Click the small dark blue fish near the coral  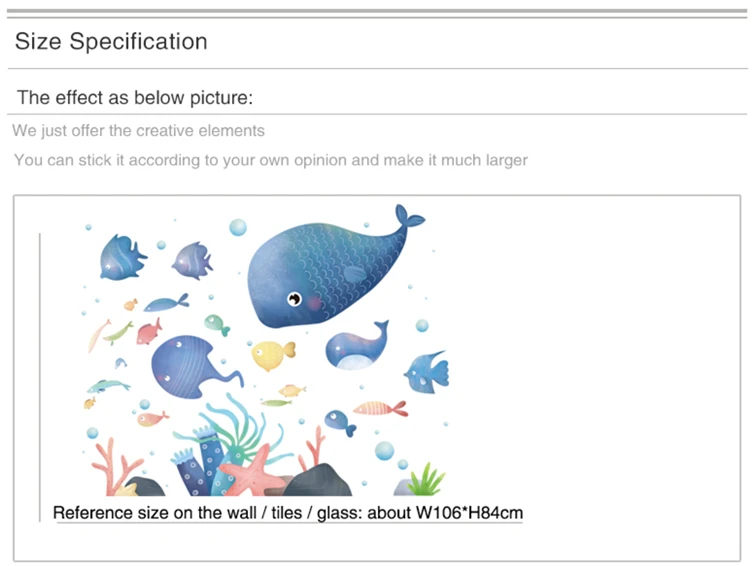(340, 422)
